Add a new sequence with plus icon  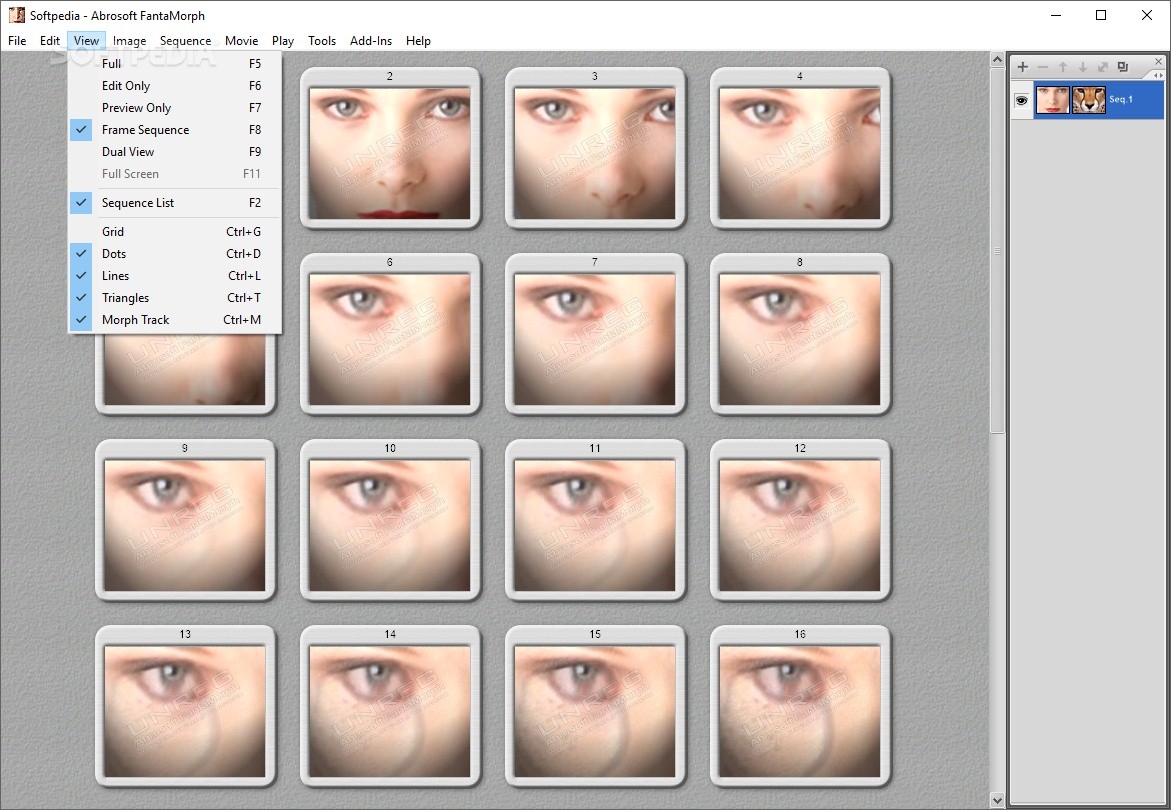[1022, 67]
